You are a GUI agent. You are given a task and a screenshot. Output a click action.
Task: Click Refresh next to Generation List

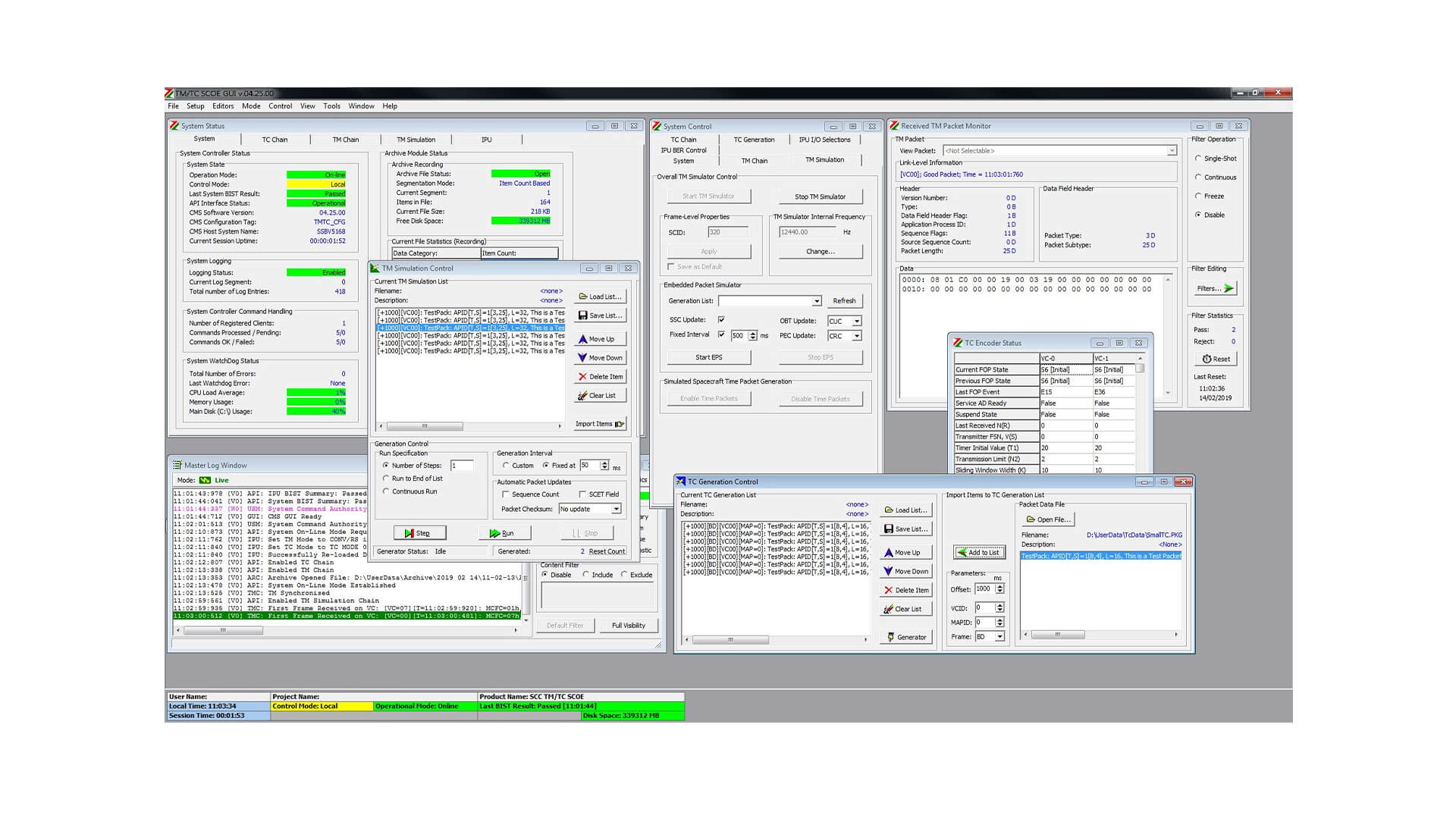(x=844, y=301)
